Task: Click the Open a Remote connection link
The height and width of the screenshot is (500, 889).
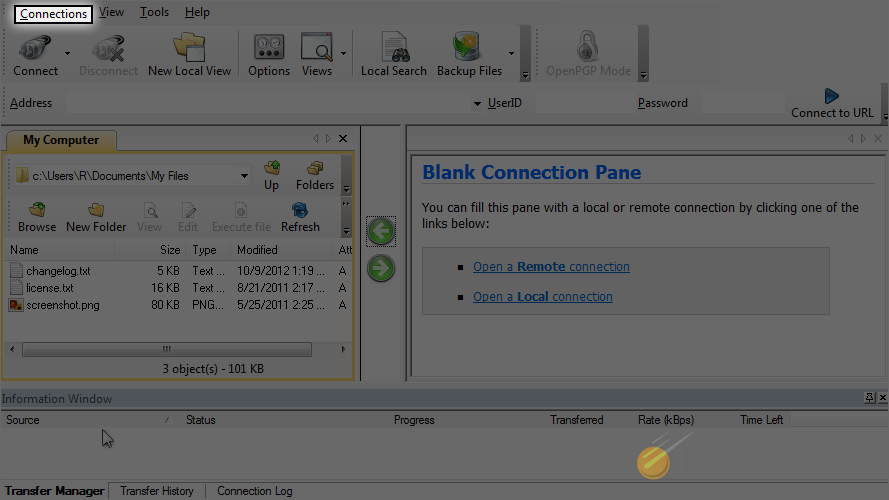Action: 551,267
